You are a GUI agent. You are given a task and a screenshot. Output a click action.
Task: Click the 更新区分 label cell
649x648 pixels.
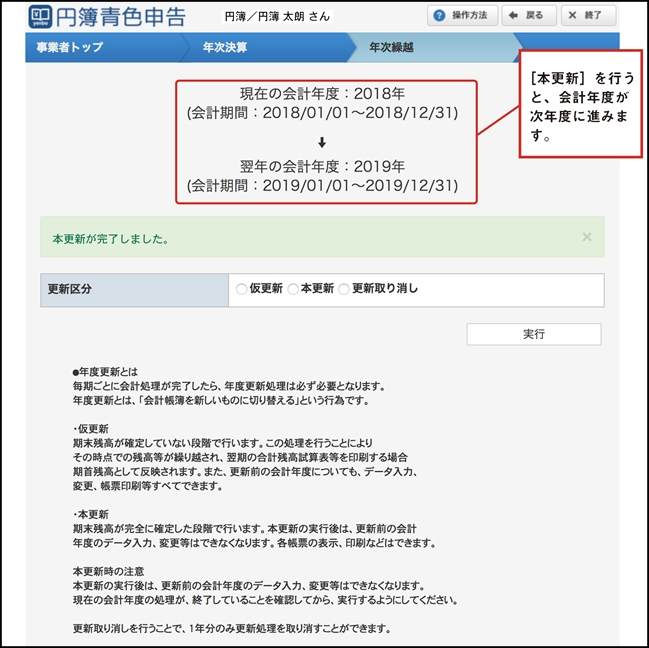click(x=134, y=290)
